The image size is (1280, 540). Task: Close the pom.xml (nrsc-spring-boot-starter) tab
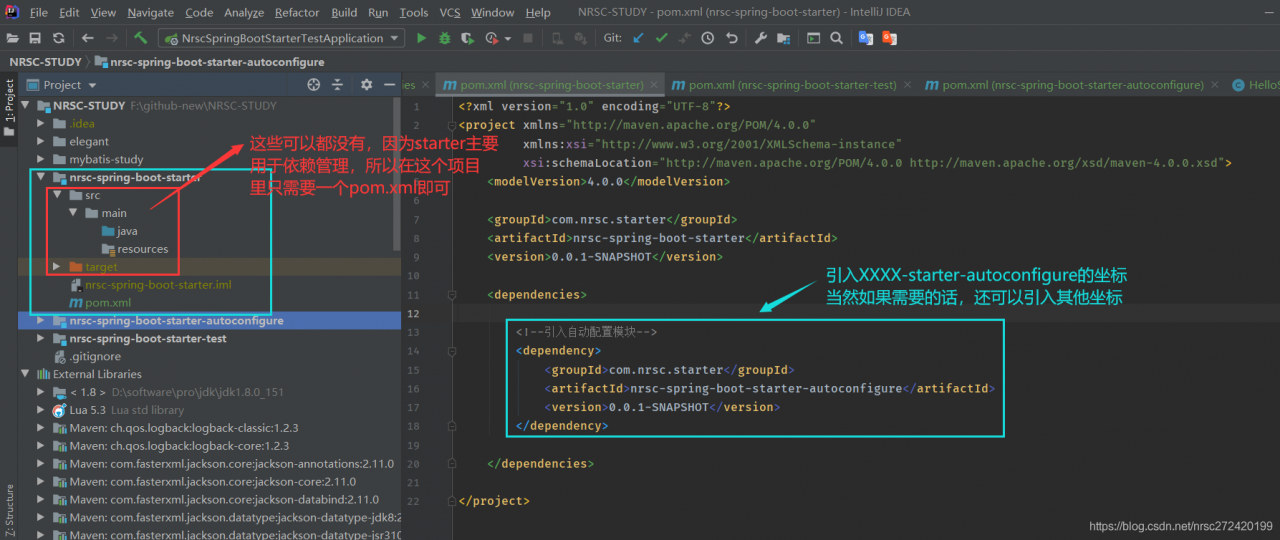(655, 85)
